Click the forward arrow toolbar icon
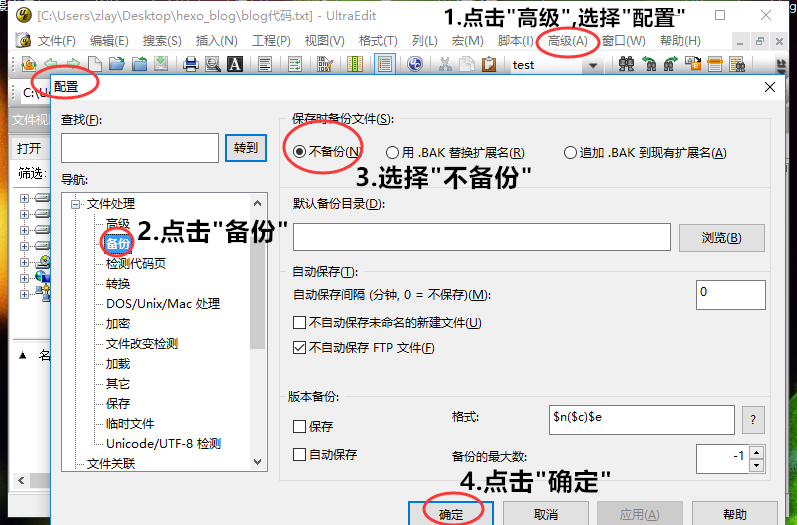The width and height of the screenshot is (797, 525). click(73, 64)
